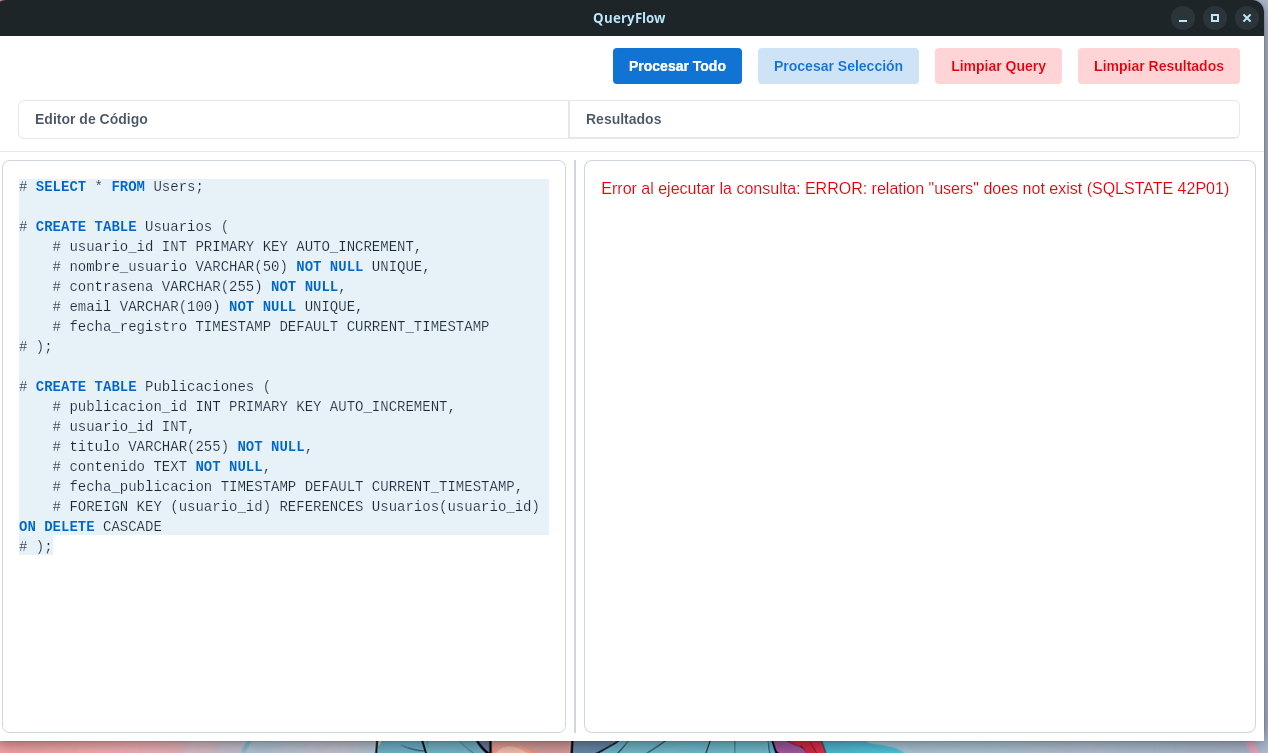
Task: Click the ON DELETE CASCADE line
Action: point(90,527)
